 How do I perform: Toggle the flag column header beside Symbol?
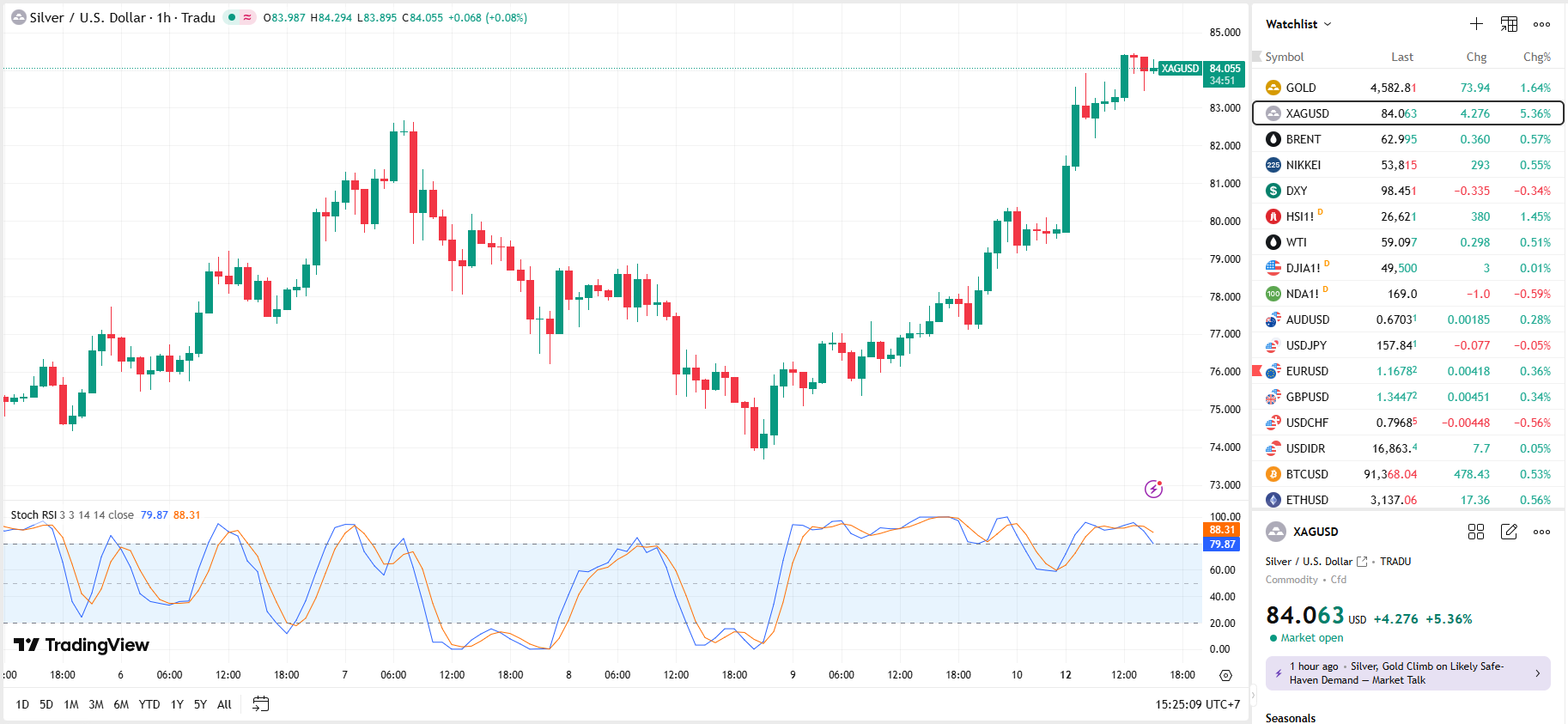(1257, 57)
